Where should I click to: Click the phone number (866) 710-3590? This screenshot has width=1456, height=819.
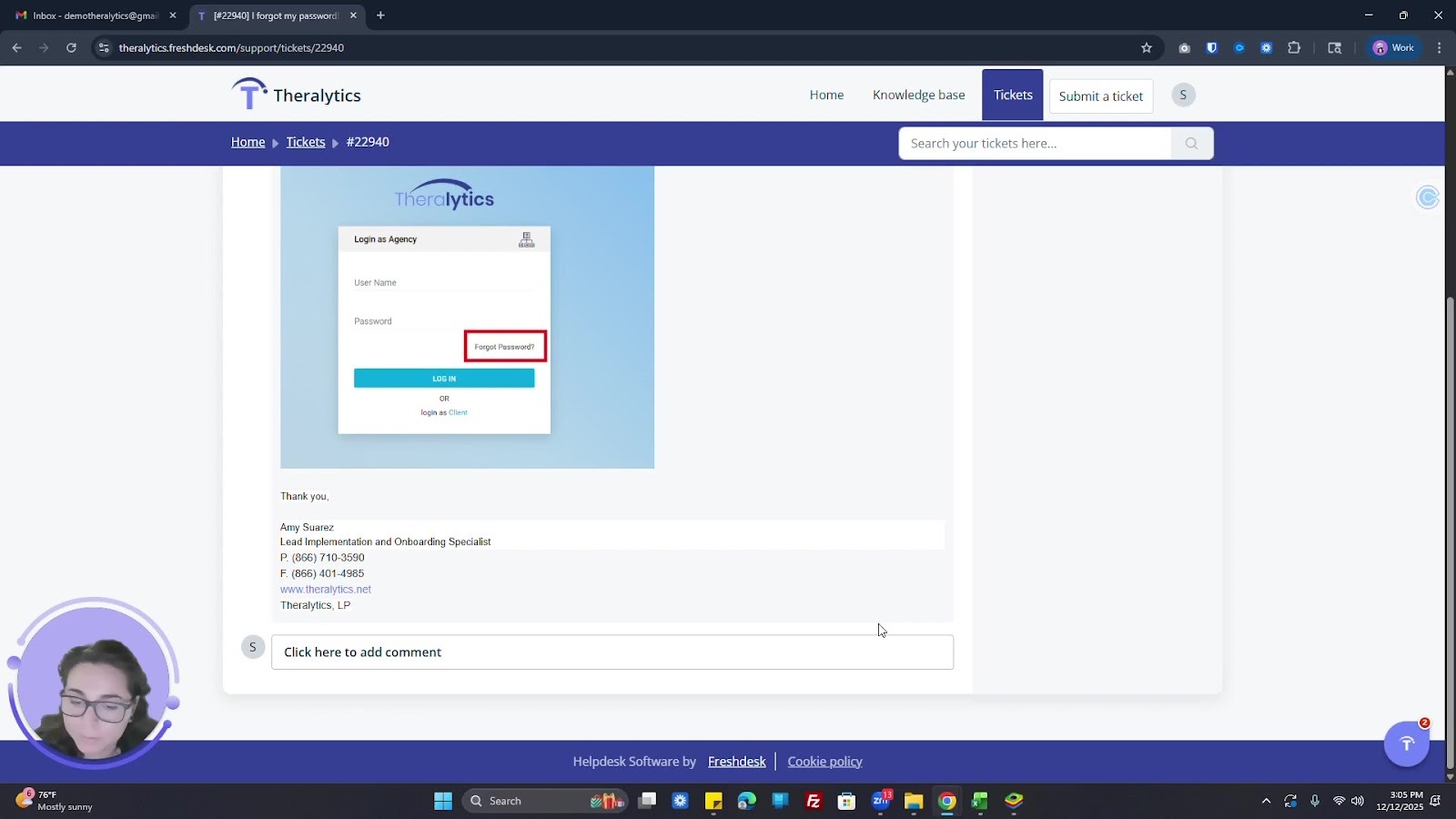328,558
